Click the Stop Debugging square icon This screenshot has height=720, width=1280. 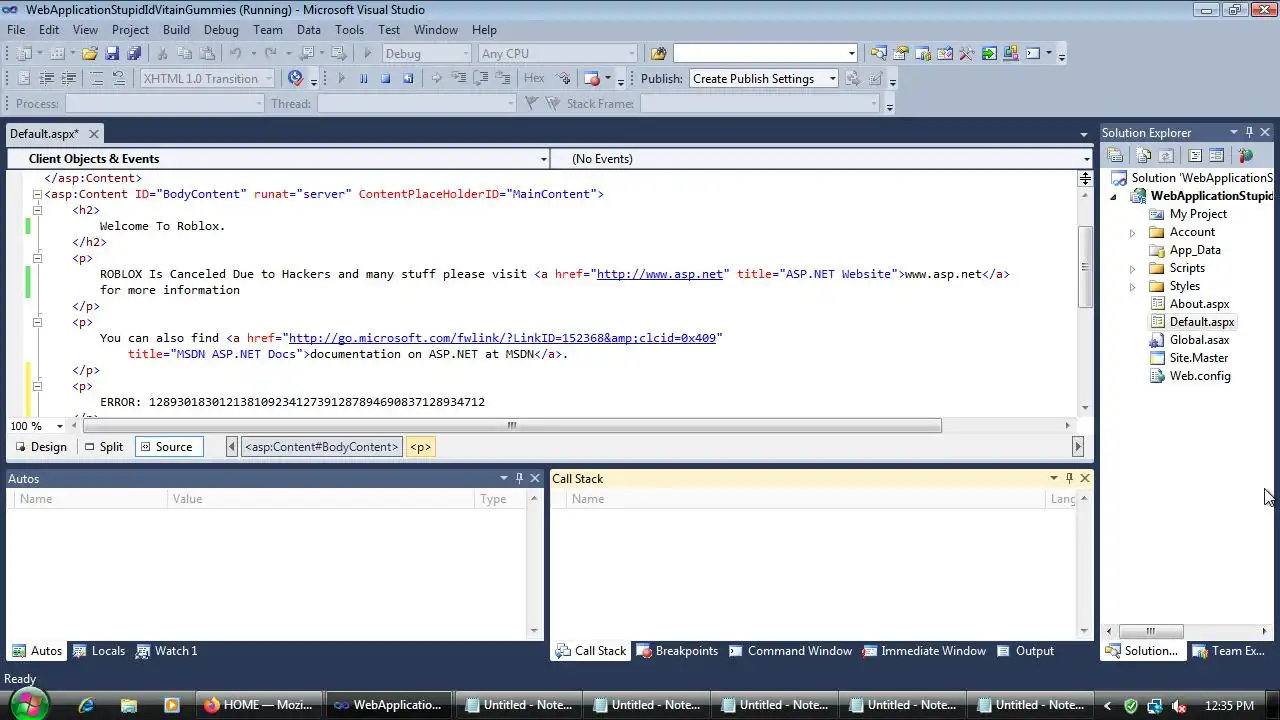[x=385, y=78]
